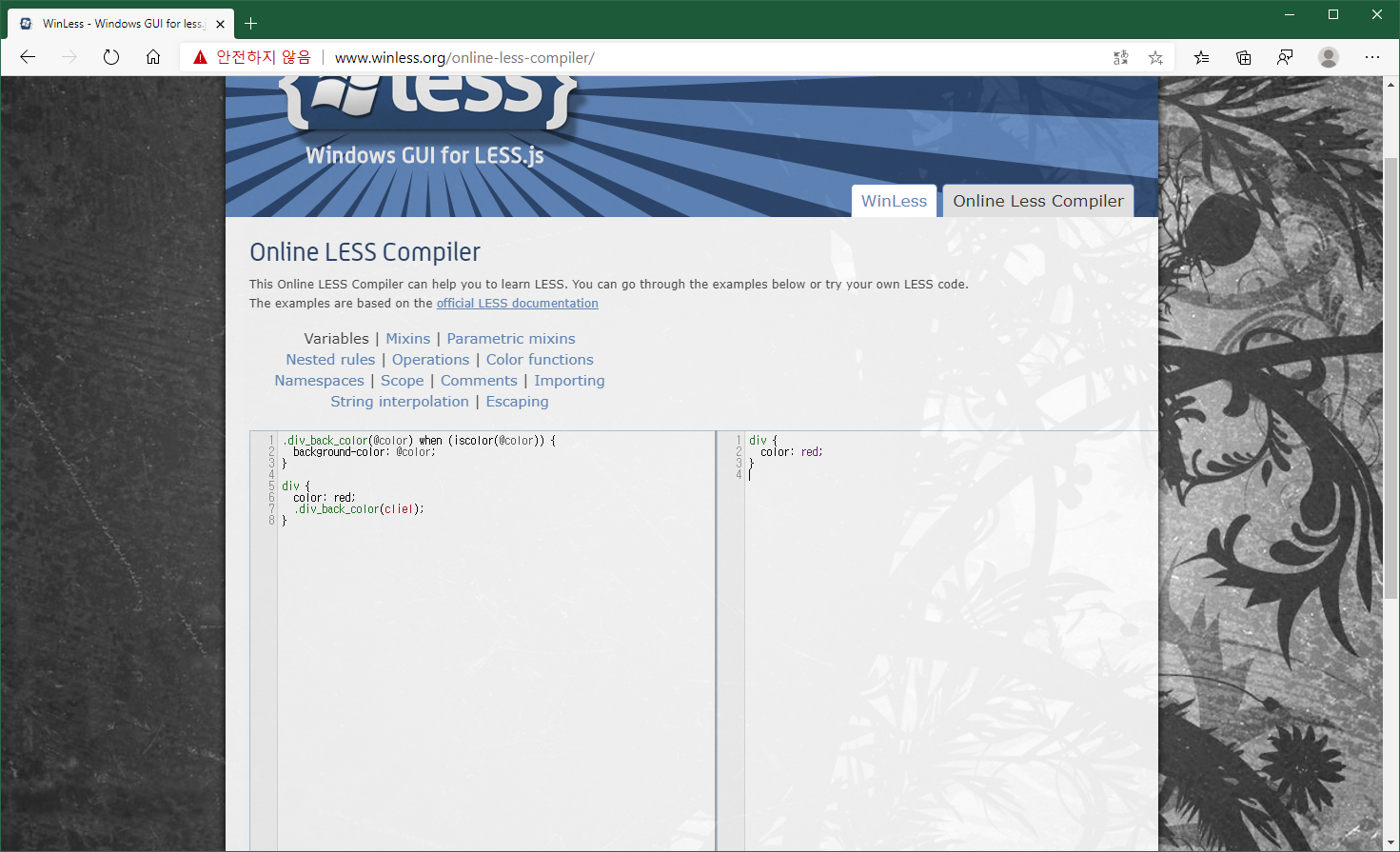
Task: Load the Color functions example
Action: tap(540, 359)
